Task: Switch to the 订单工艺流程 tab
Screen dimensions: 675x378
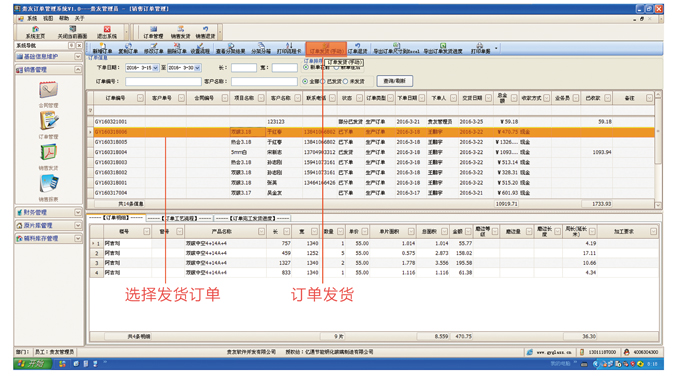Action: point(180,218)
